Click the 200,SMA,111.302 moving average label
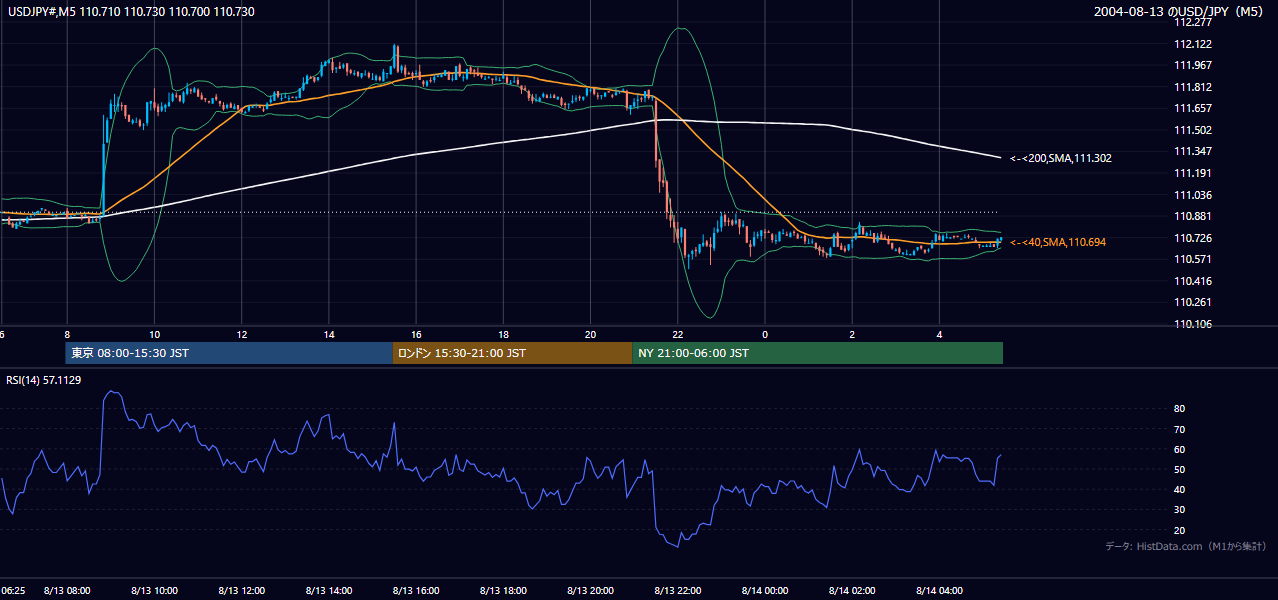The height and width of the screenshot is (600, 1278). click(x=1061, y=158)
